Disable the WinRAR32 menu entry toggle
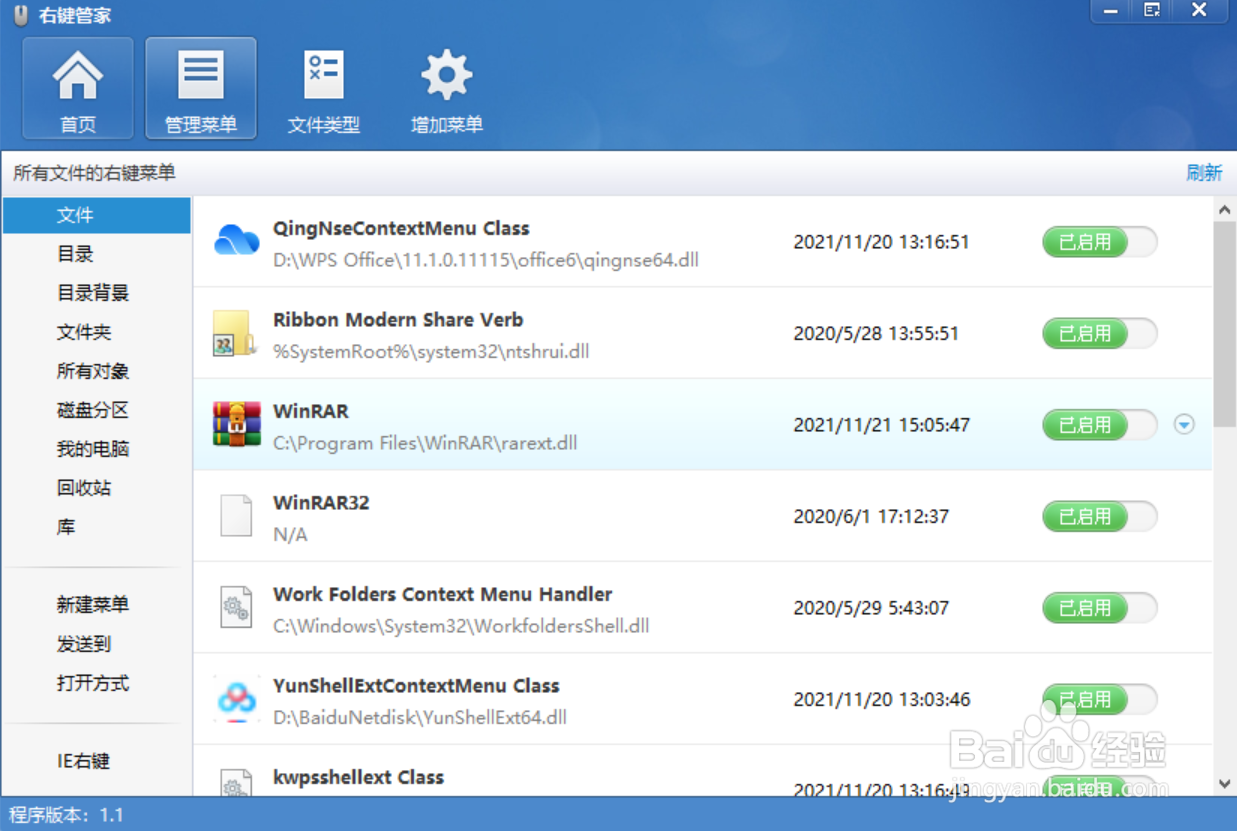 point(1099,516)
